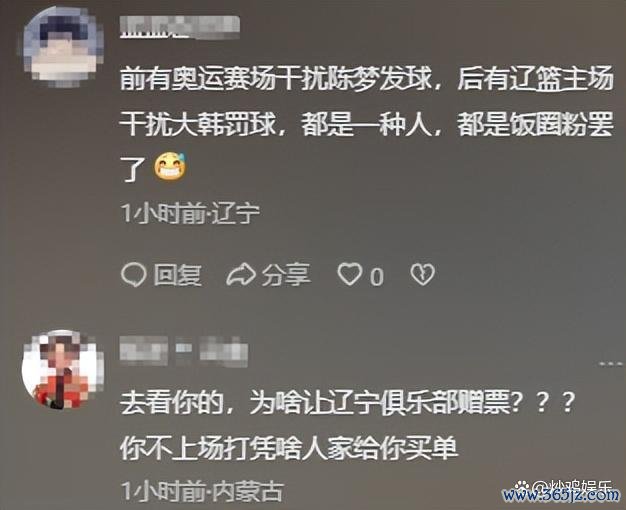The height and width of the screenshot is (510, 626).
Task: Select the reply text about 辽宁俱乐部赠票
Action: 347,403
